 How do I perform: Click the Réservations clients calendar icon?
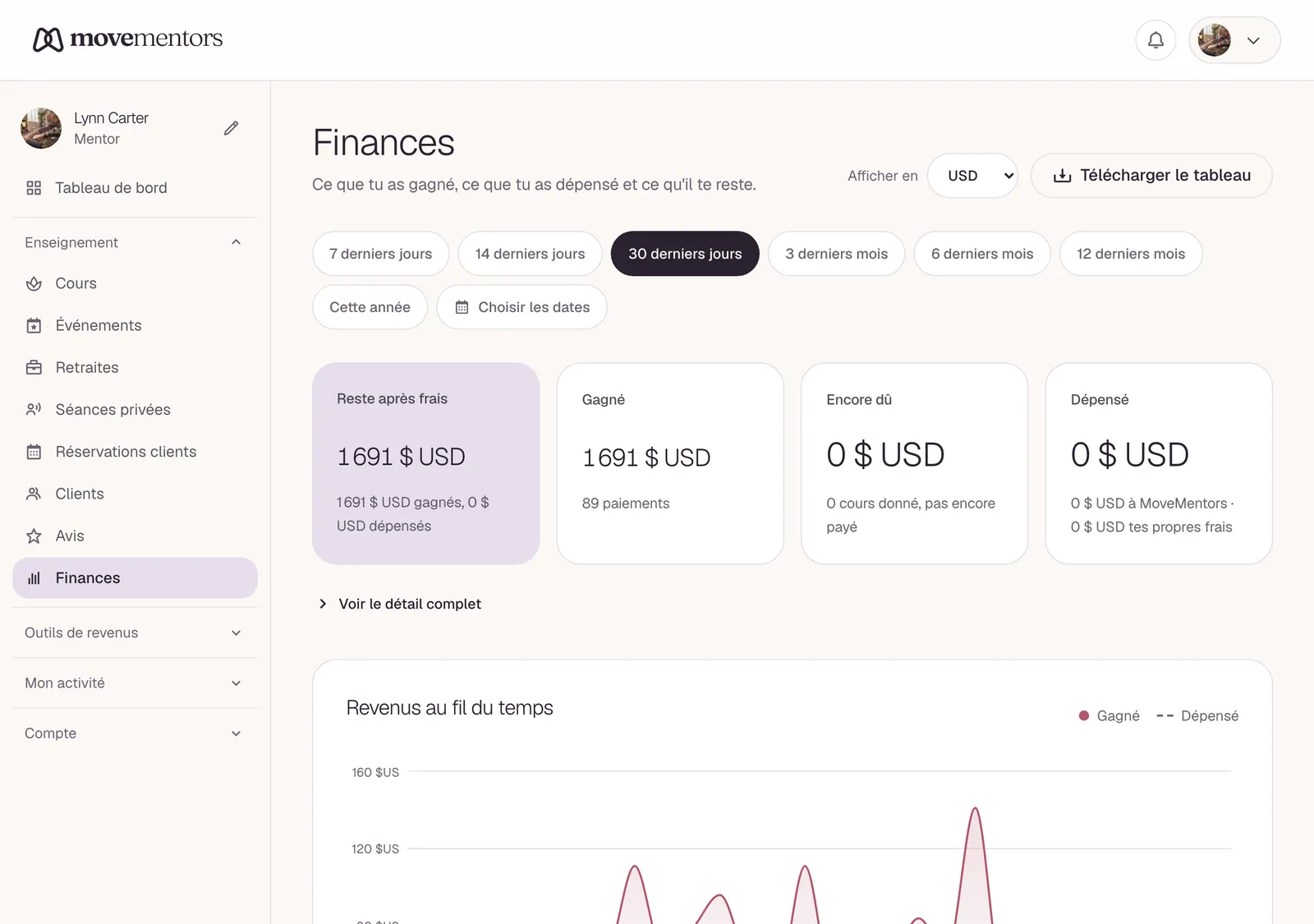coord(34,452)
